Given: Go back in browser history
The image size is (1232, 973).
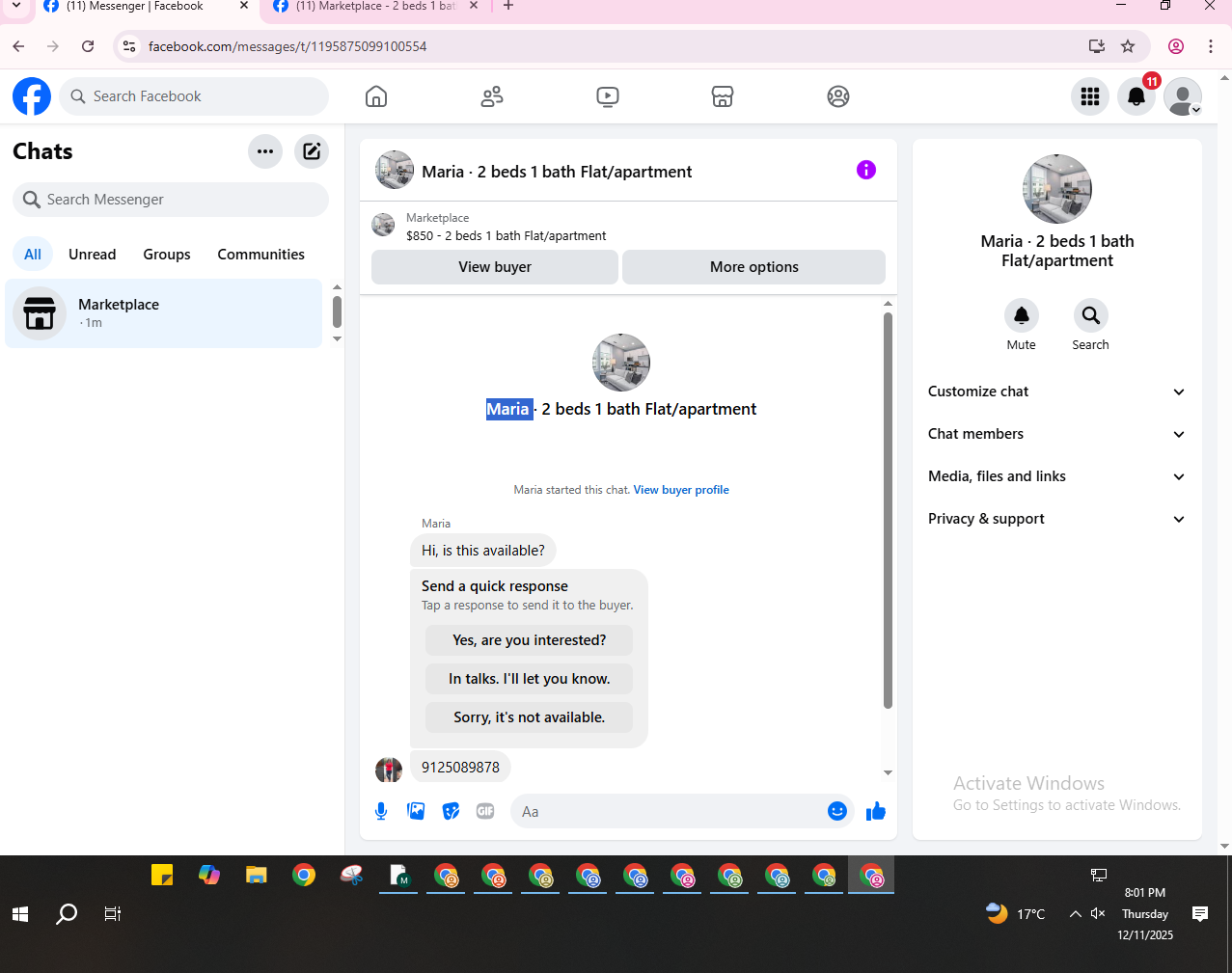Looking at the screenshot, I should tap(18, 46).
